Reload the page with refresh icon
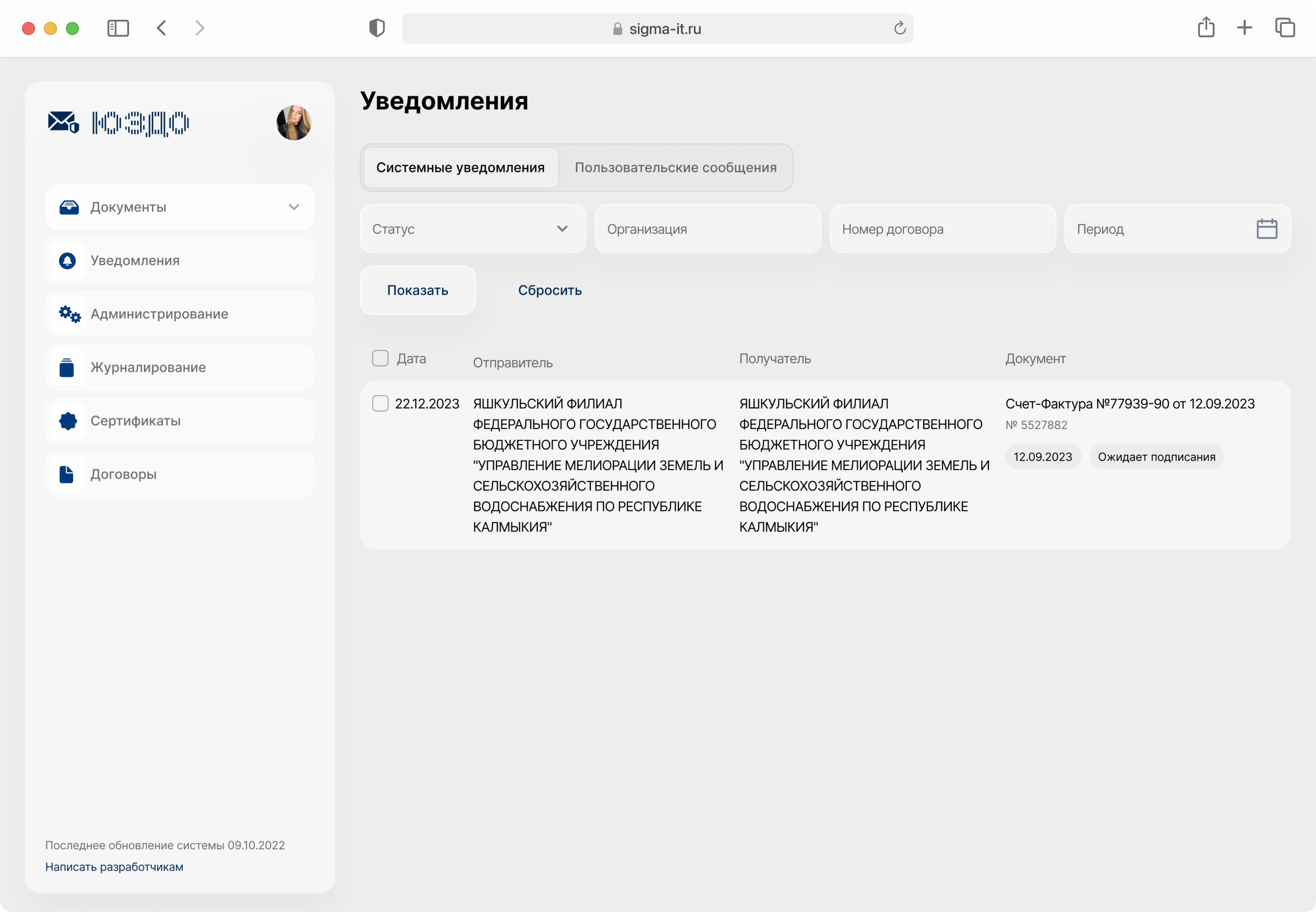1316x912 pixels. (x=899, y=28)
